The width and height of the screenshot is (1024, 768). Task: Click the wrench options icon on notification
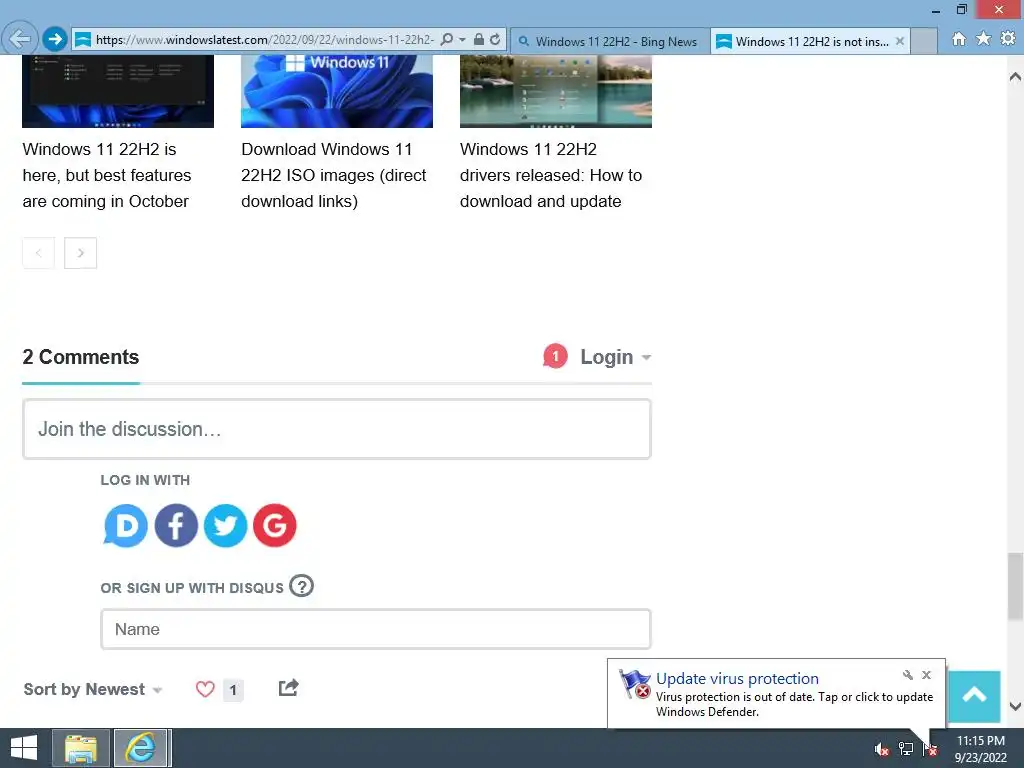[x=908, y=675]
